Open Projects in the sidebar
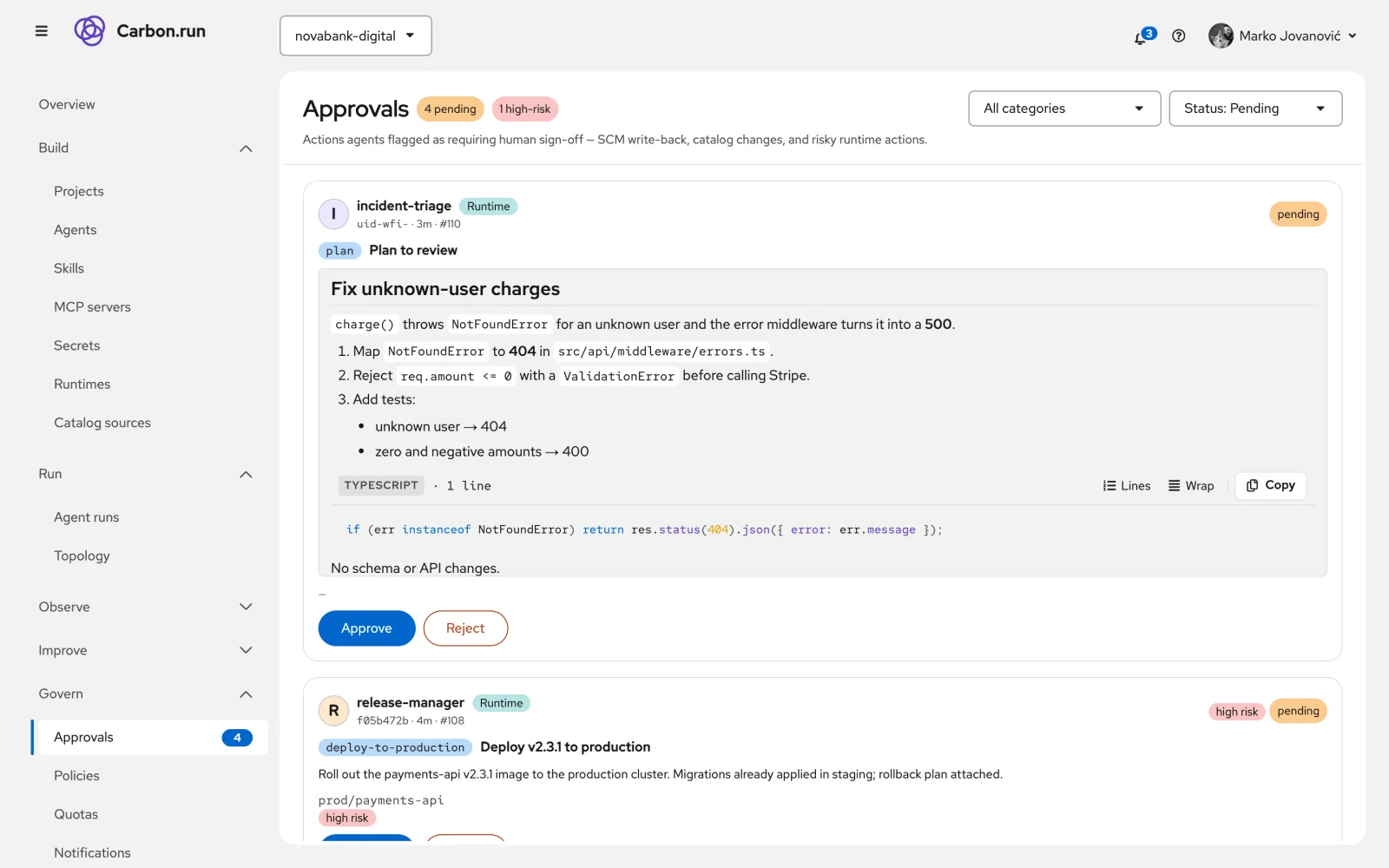1389x868 pixels. pos(78,191)
